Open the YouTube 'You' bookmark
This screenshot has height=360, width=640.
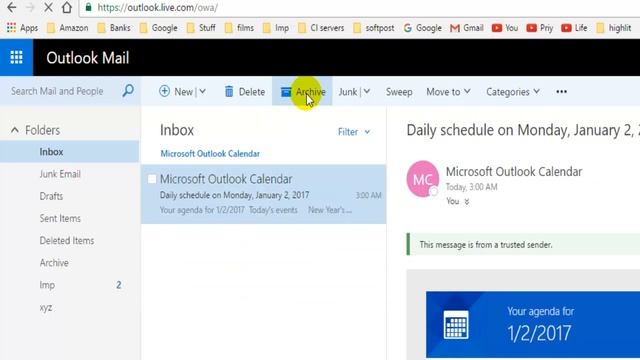tap(505, 28)
